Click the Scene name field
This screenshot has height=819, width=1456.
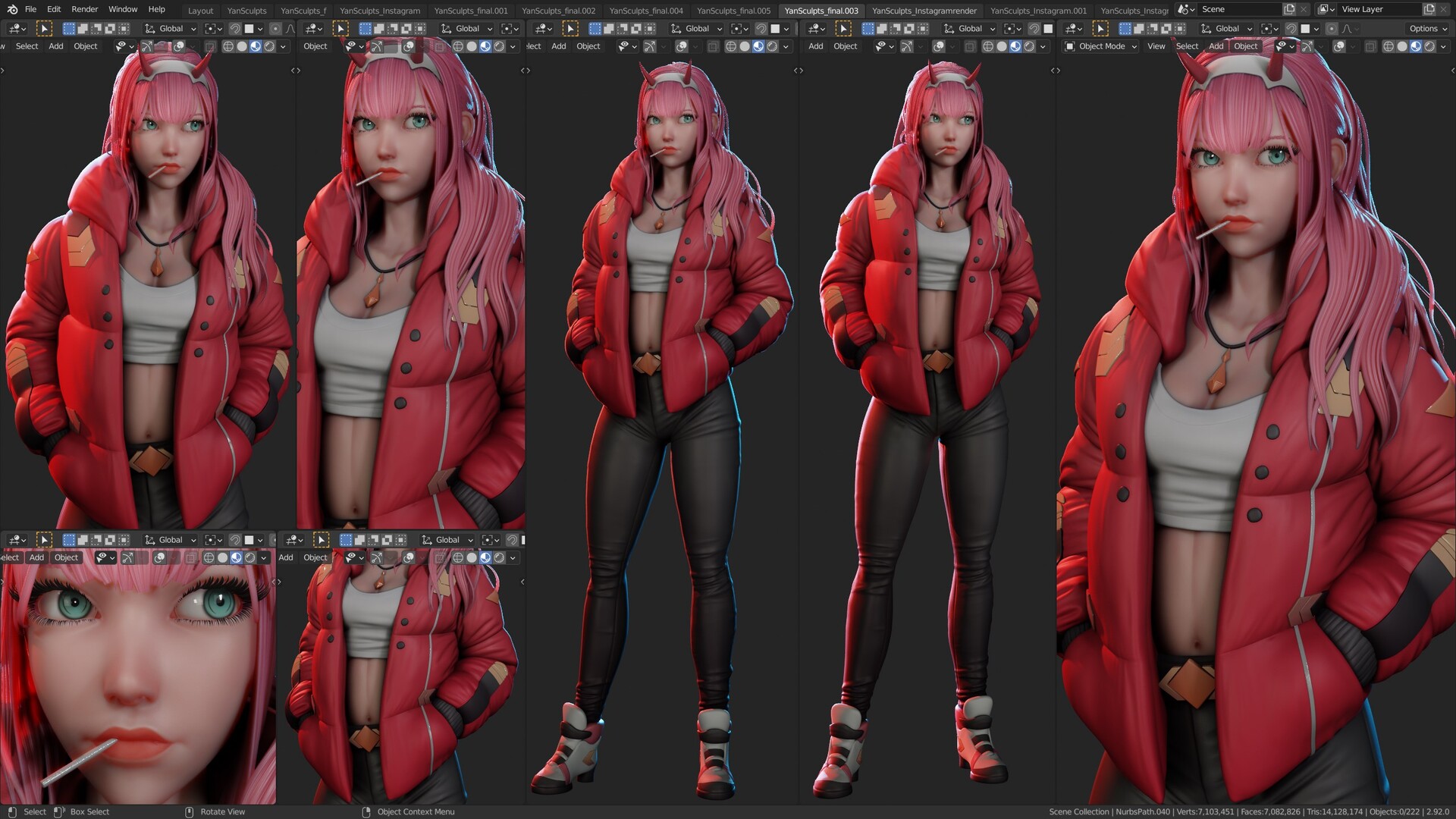pyautogui.click(x=1241, y=9)
